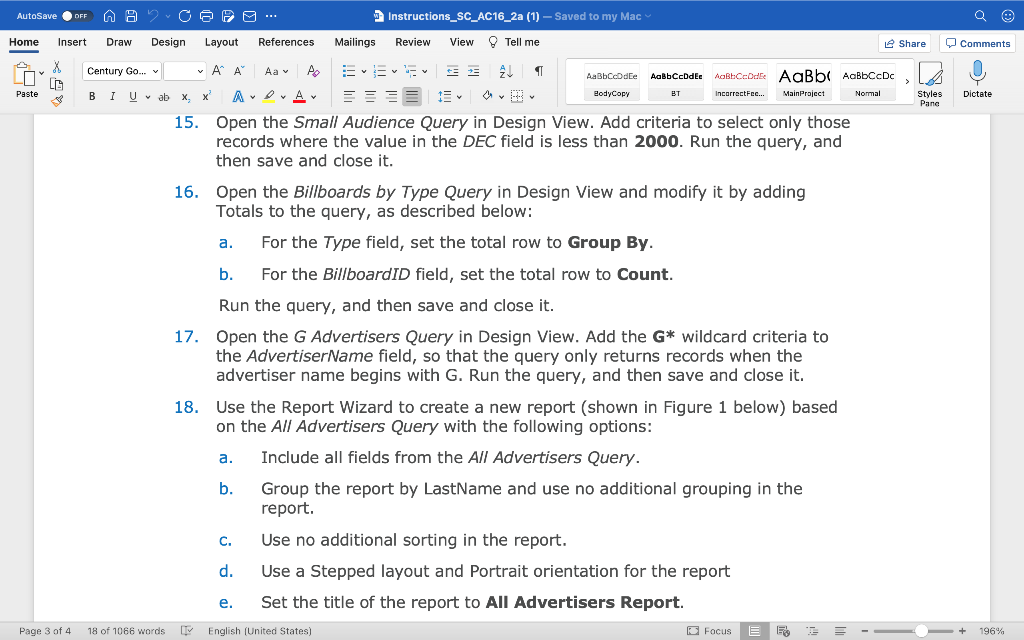Viewport: 1024px width, 640px height.
Task: Open the Comments panel
Action: [x=977, y=42]
